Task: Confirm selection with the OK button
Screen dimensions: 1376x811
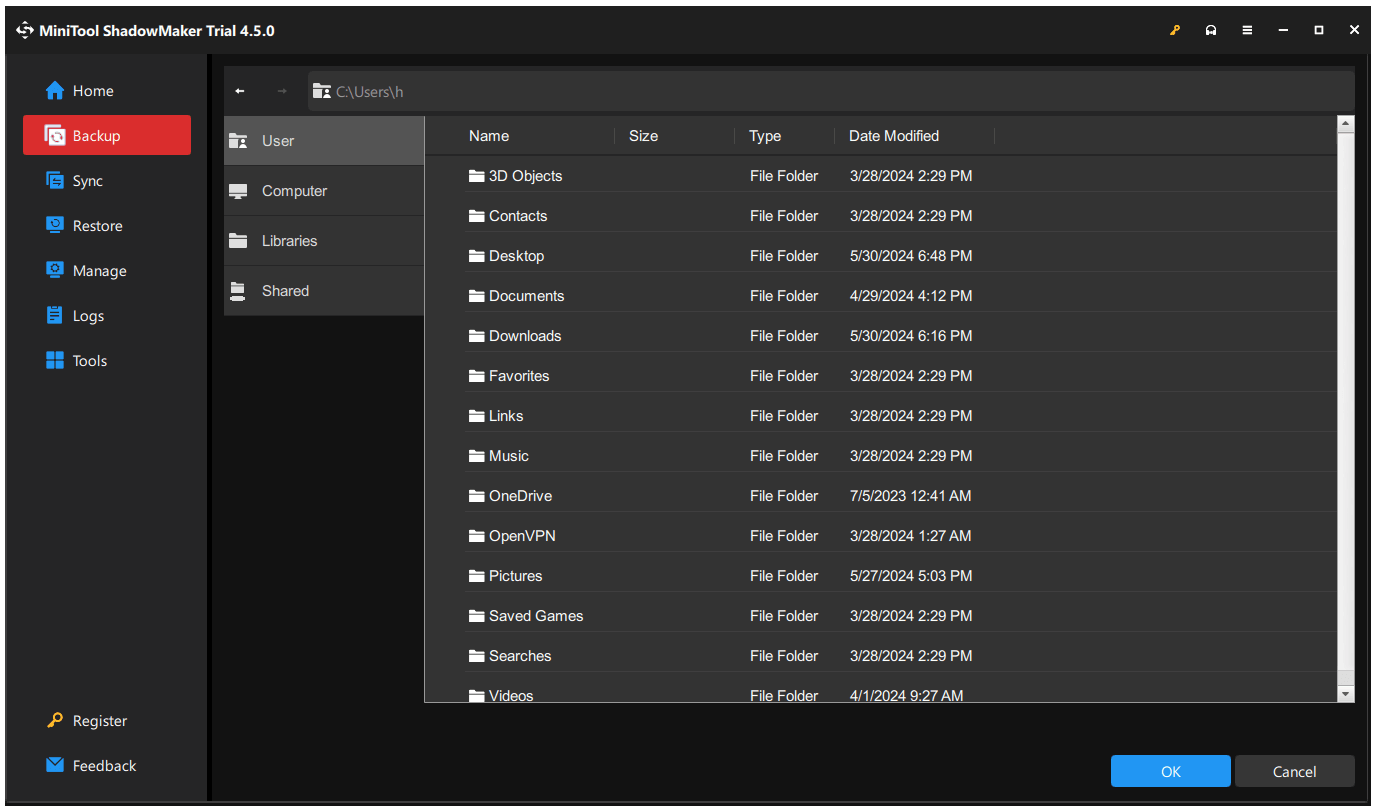Action: pos(1171,771)
